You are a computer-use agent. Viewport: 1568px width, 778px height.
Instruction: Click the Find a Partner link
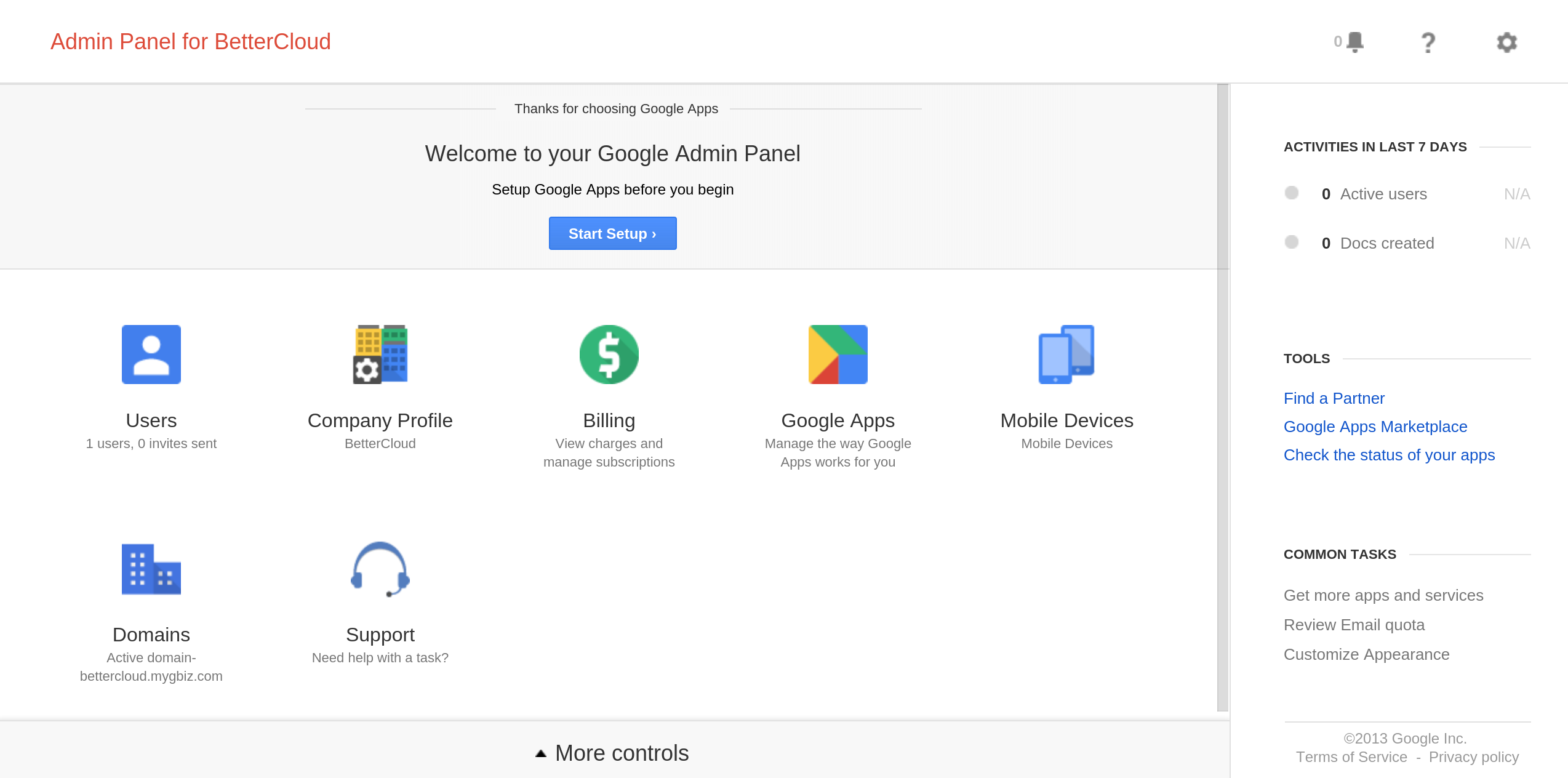[1334, 398]
